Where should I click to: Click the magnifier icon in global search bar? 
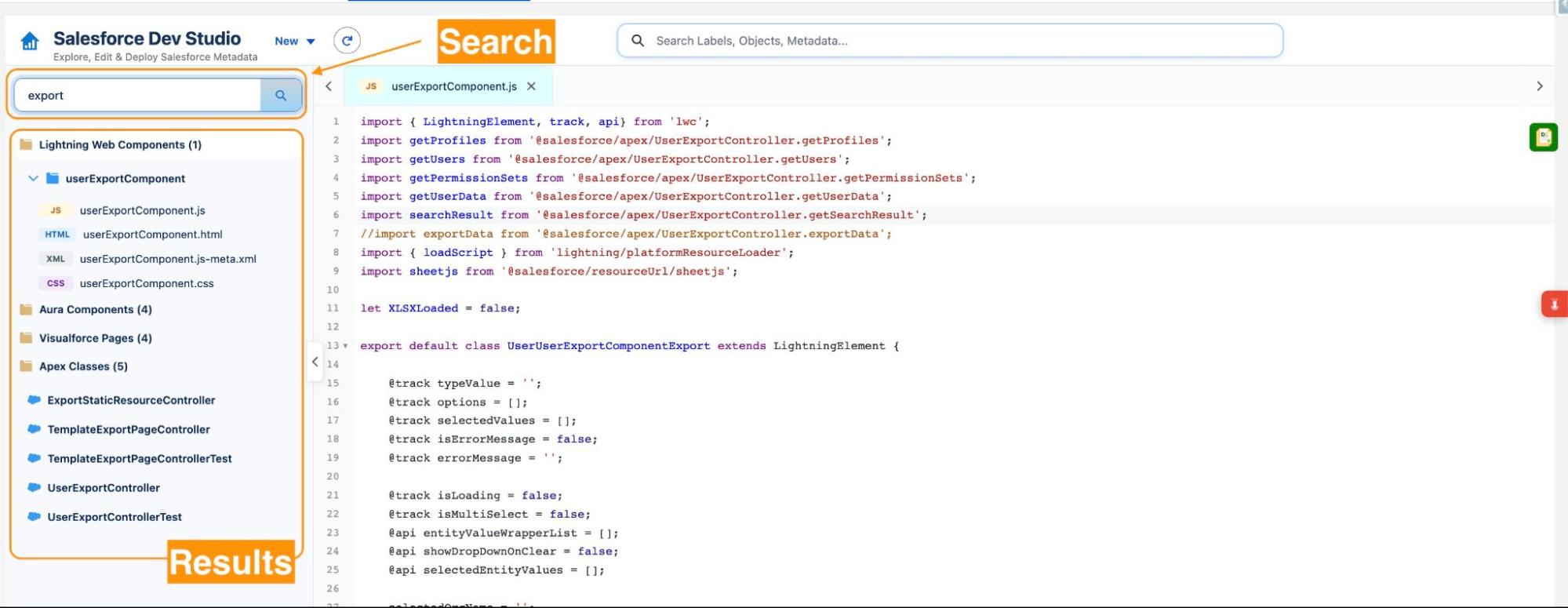[x=638, y=41]
